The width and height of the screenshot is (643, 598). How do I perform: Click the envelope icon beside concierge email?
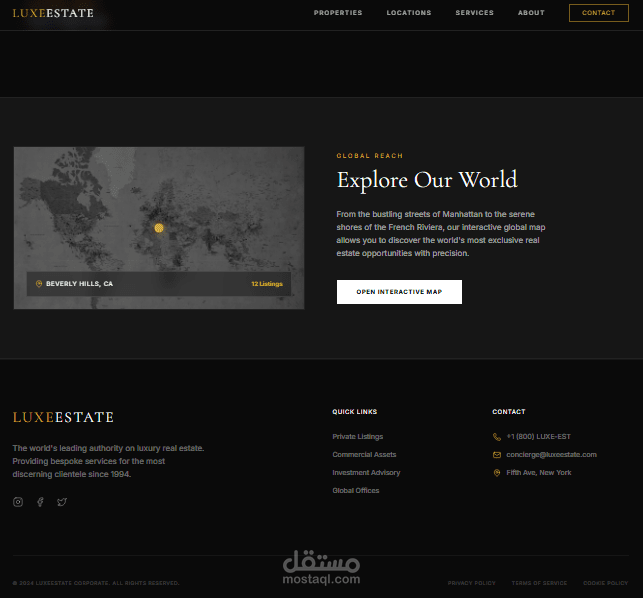pyautogui.click(x=497, y=455)
